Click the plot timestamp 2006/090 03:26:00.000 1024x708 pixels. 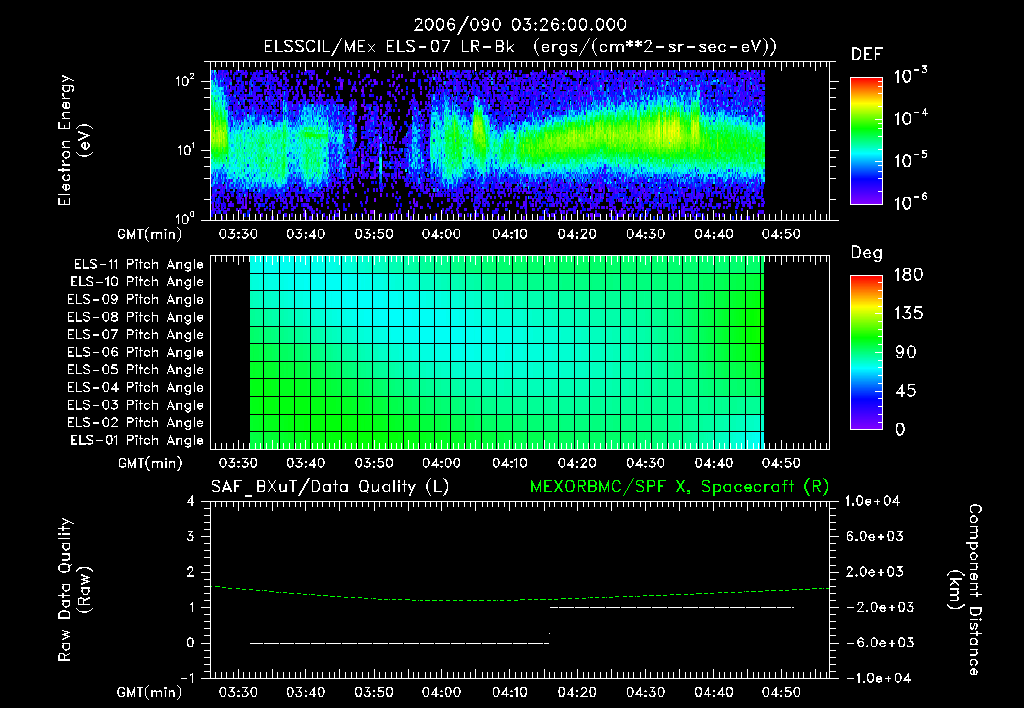point(520,25)
